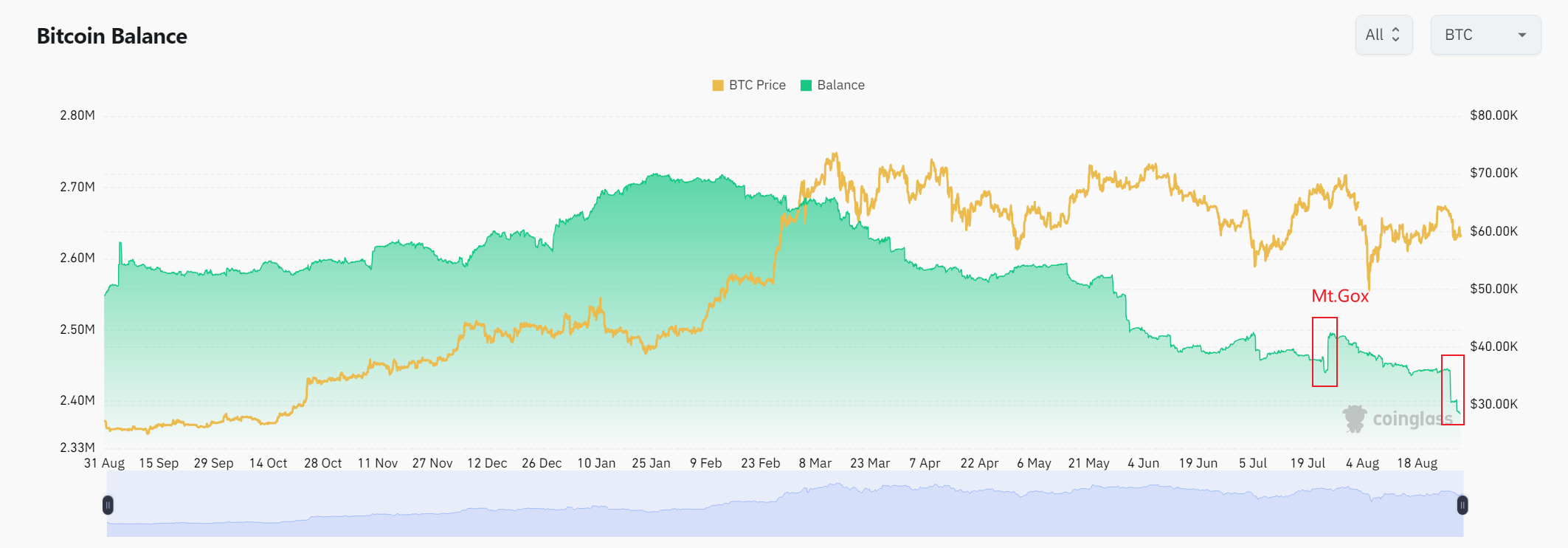Grab the left range slider handle

[108, 505]
